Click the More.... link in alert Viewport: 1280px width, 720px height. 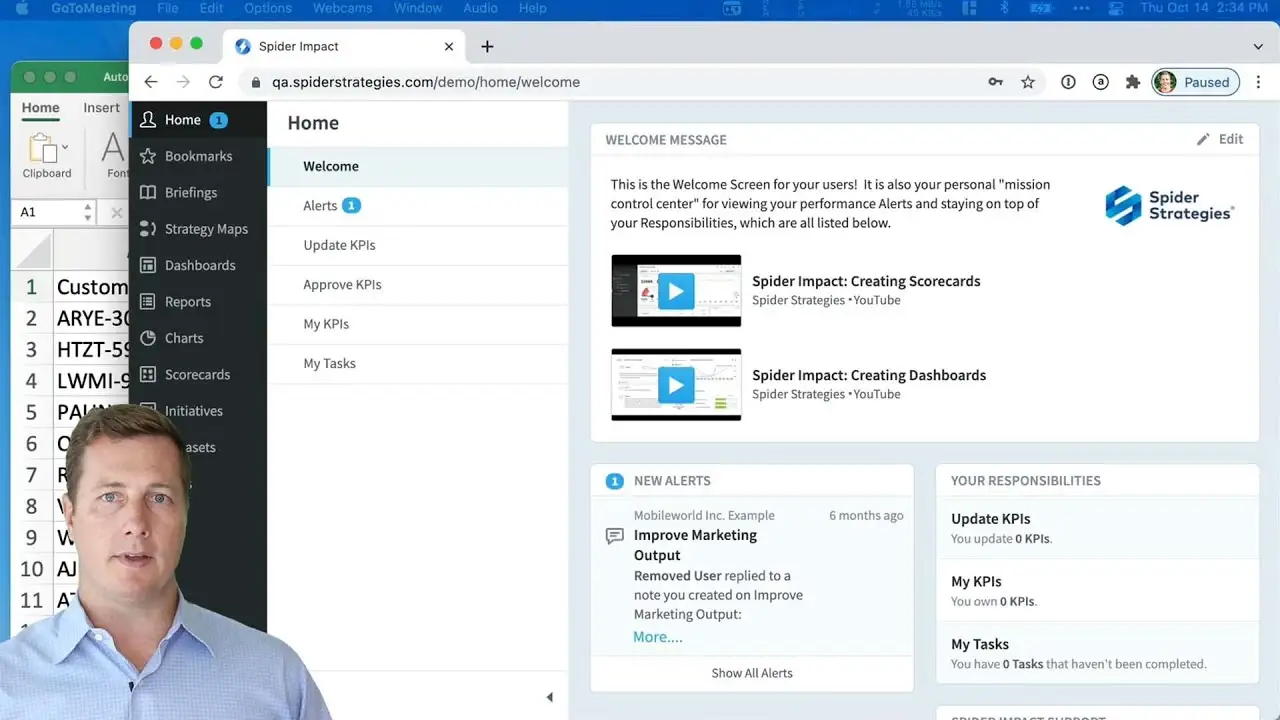pos(658,637)
